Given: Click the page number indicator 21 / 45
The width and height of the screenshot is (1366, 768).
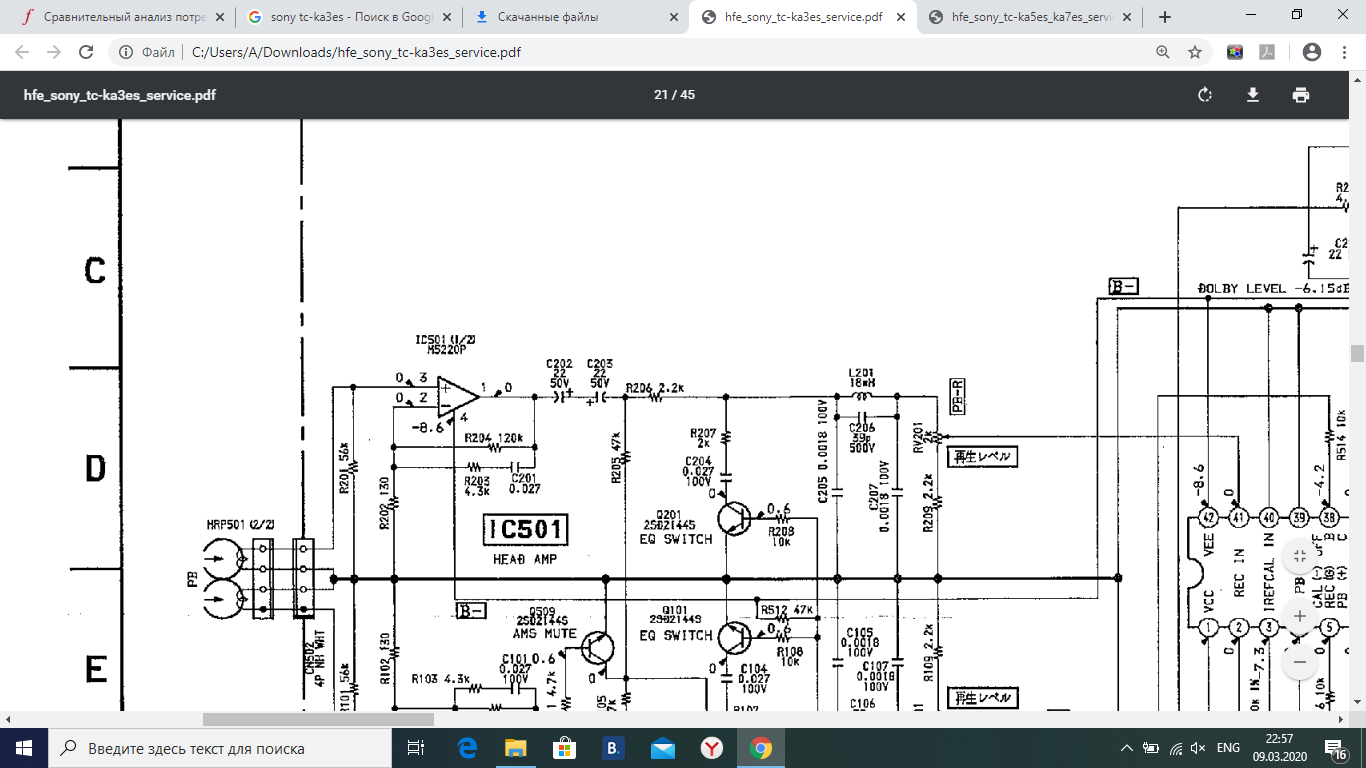Looking at the screenshot, I should pyautogui.click(x=674, y=95).
